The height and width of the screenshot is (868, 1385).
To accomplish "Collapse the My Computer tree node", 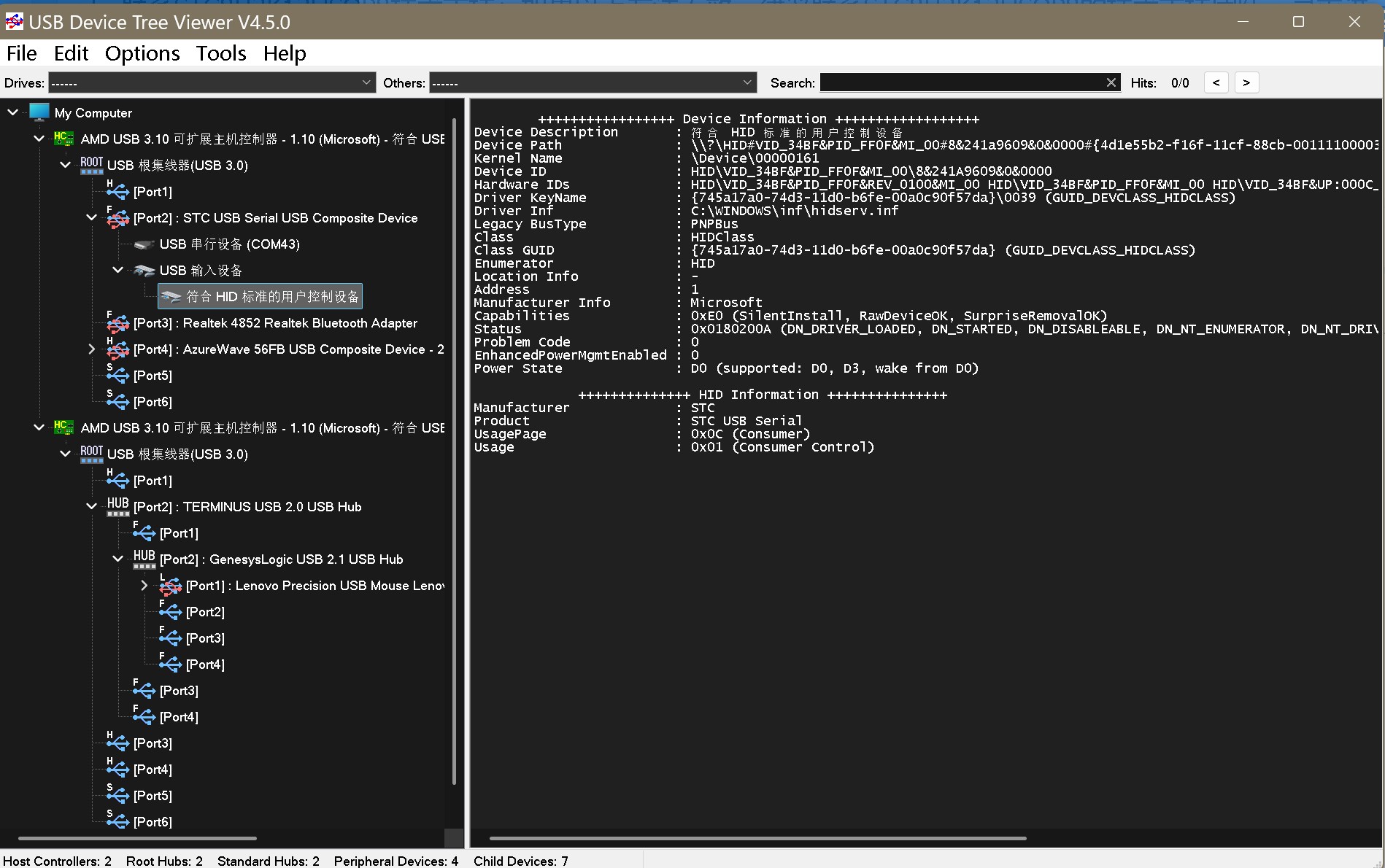I will click(13, 112).
